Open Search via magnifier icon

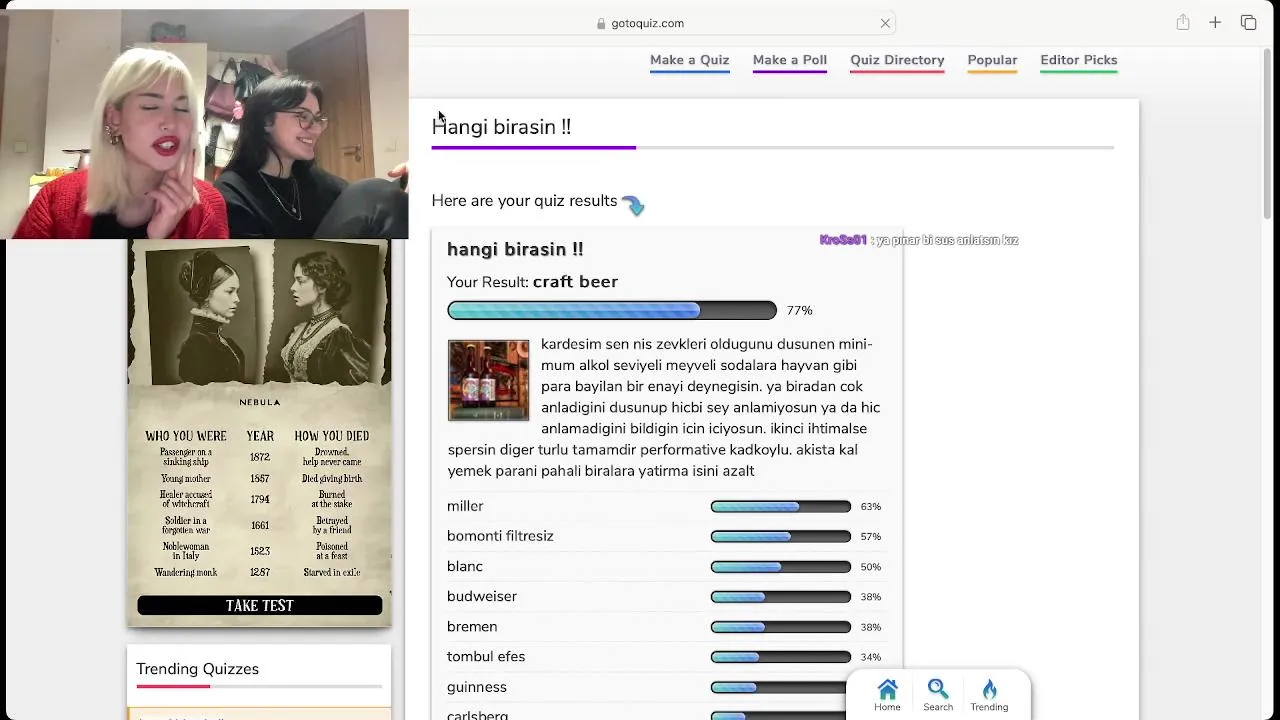pyautogui.click(x=938, y=695)
